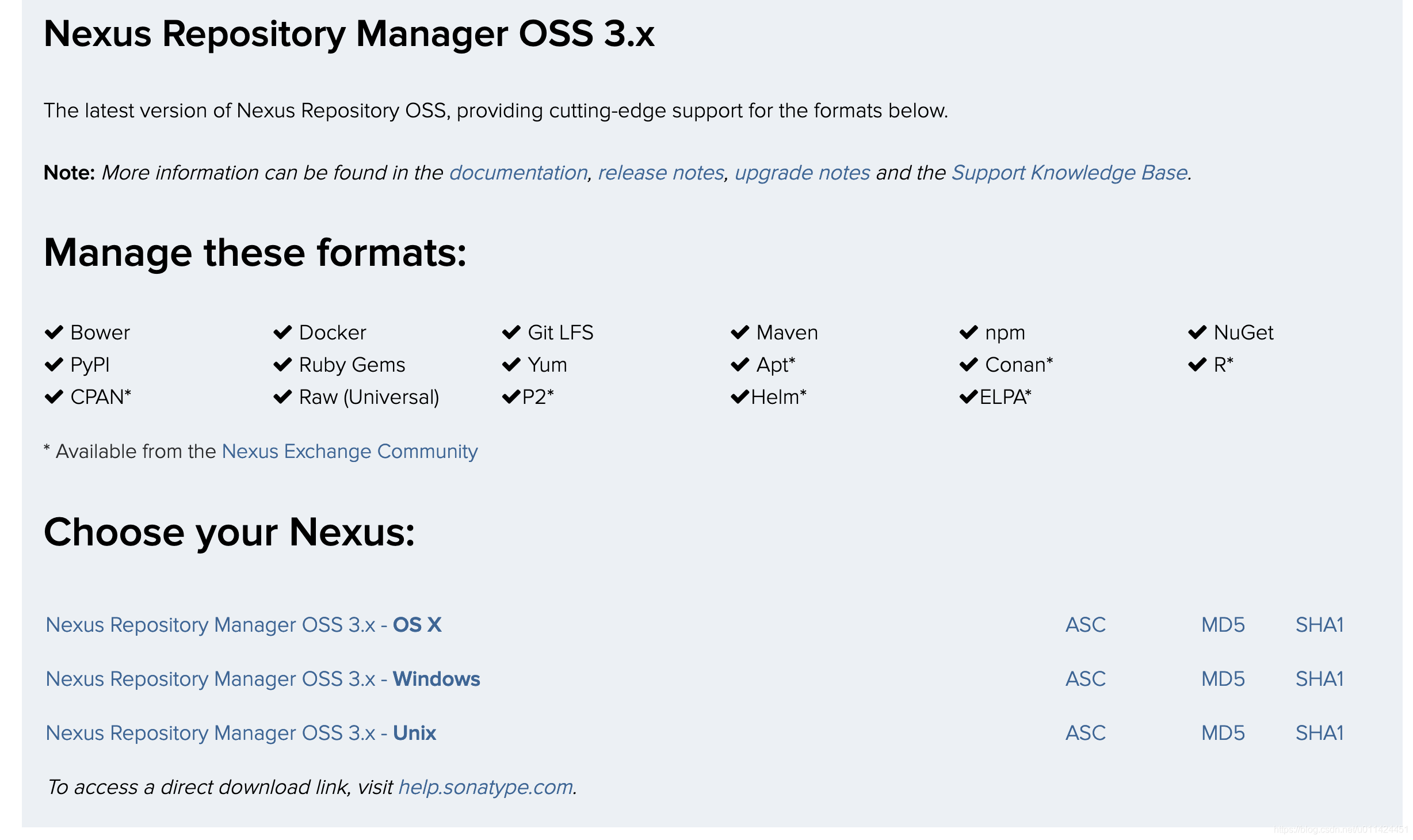Image resolution: width=1413 pixels, height=840 pixels.
Task: Click the checkmark next to Maven
Action: point(740,333)
